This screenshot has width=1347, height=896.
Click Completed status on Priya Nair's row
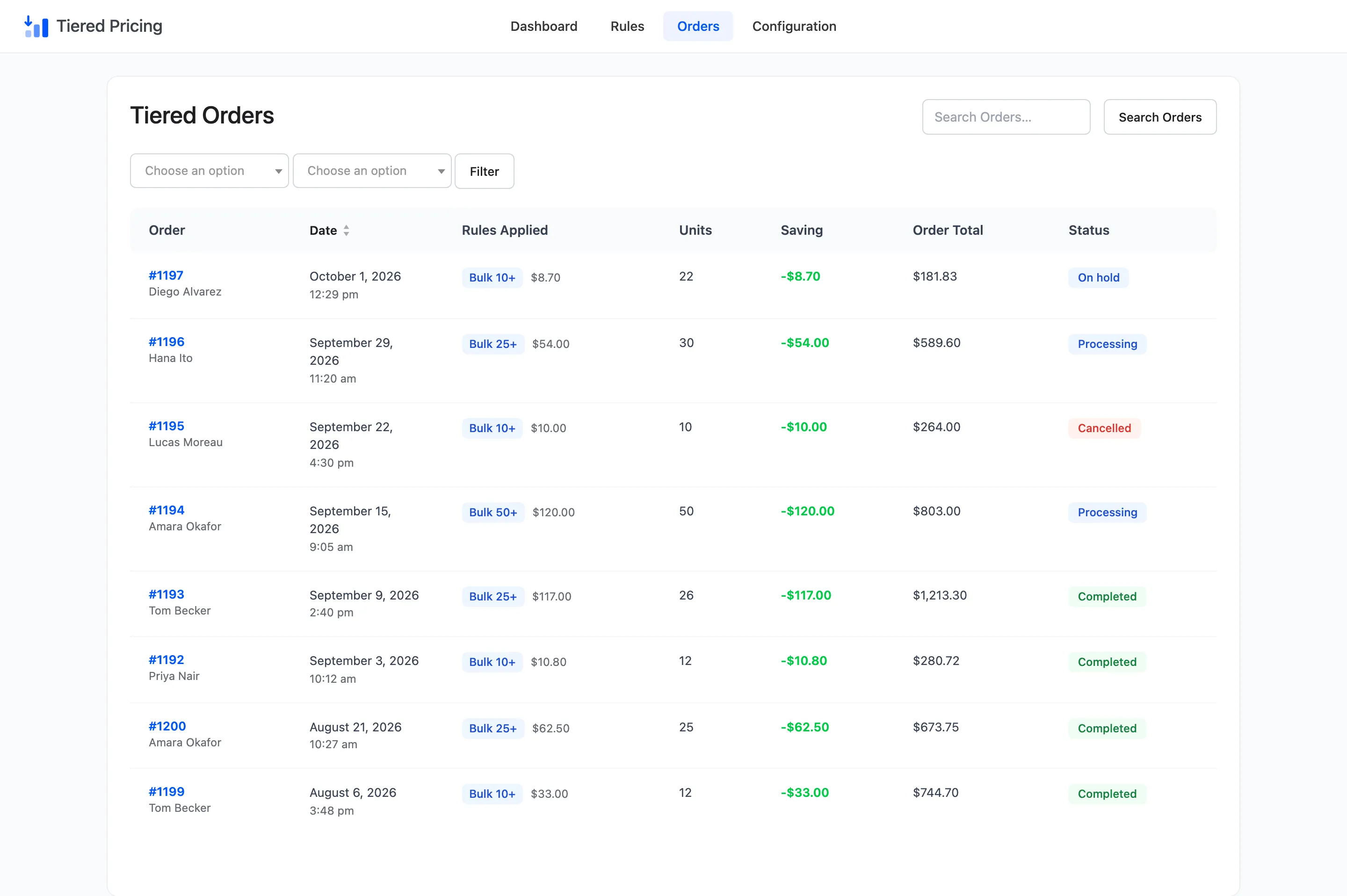click(1107, 662)
